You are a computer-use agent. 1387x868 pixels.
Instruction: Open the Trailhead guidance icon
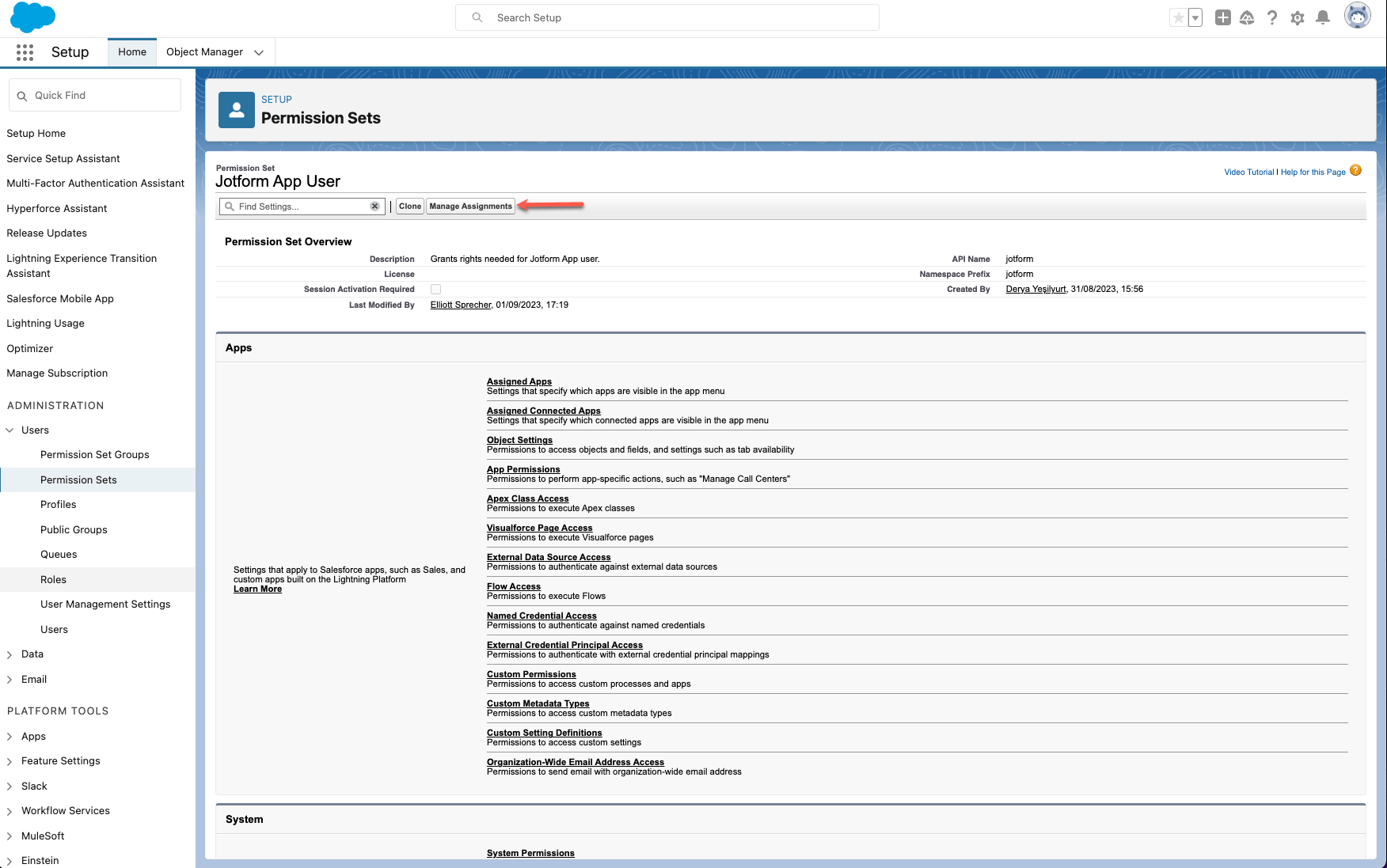1247,17
